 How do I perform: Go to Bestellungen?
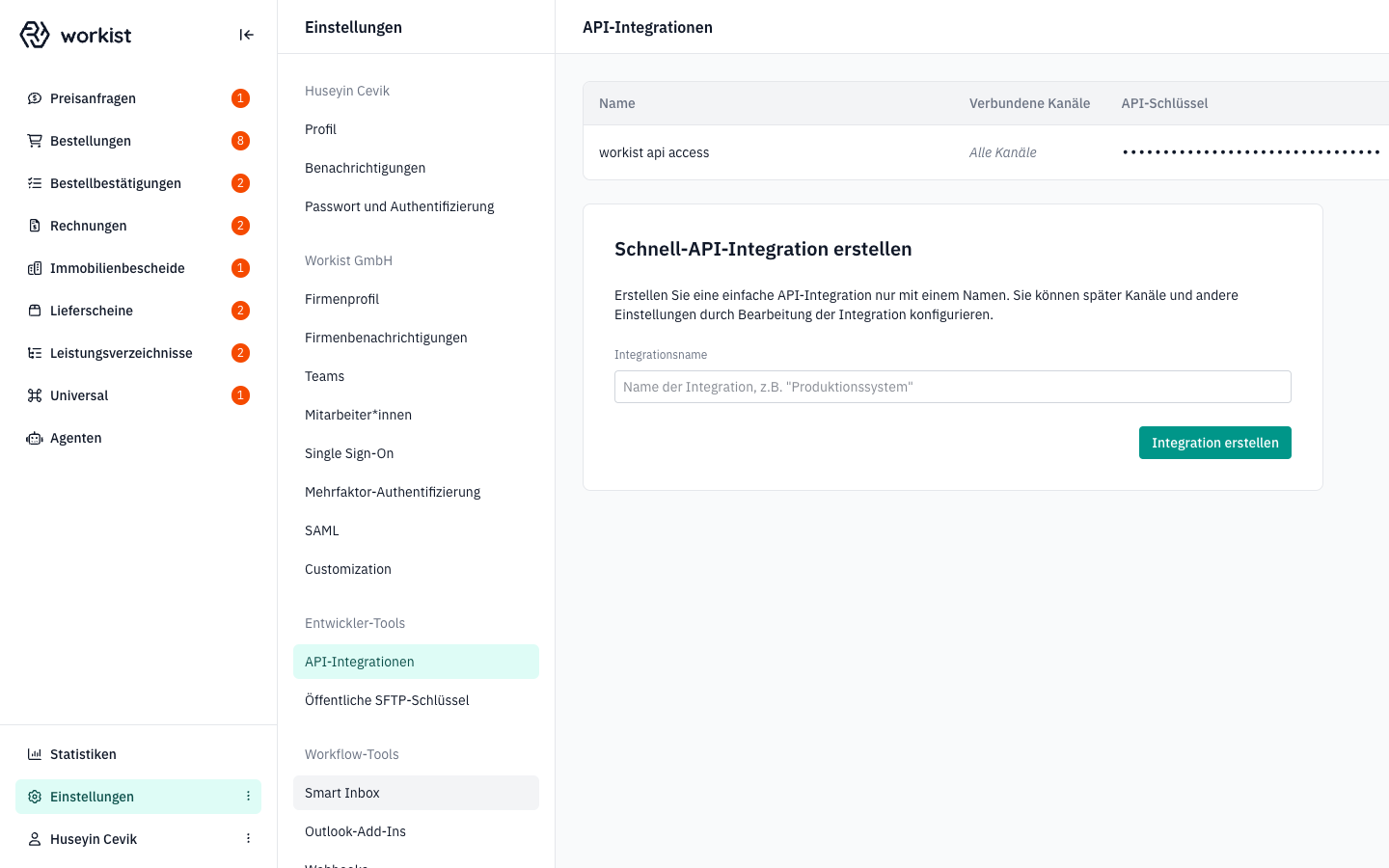(x=138, y=141)
